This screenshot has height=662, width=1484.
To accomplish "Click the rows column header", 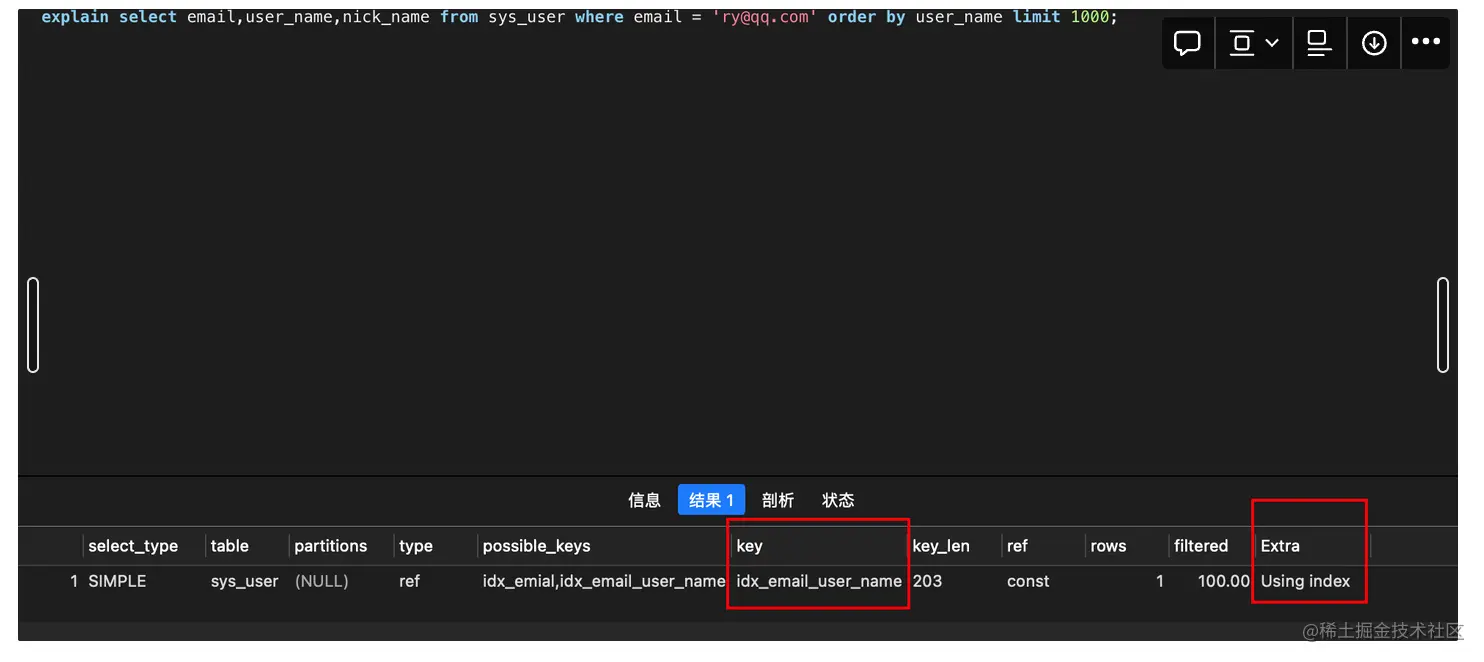I will coord(1108,546).
